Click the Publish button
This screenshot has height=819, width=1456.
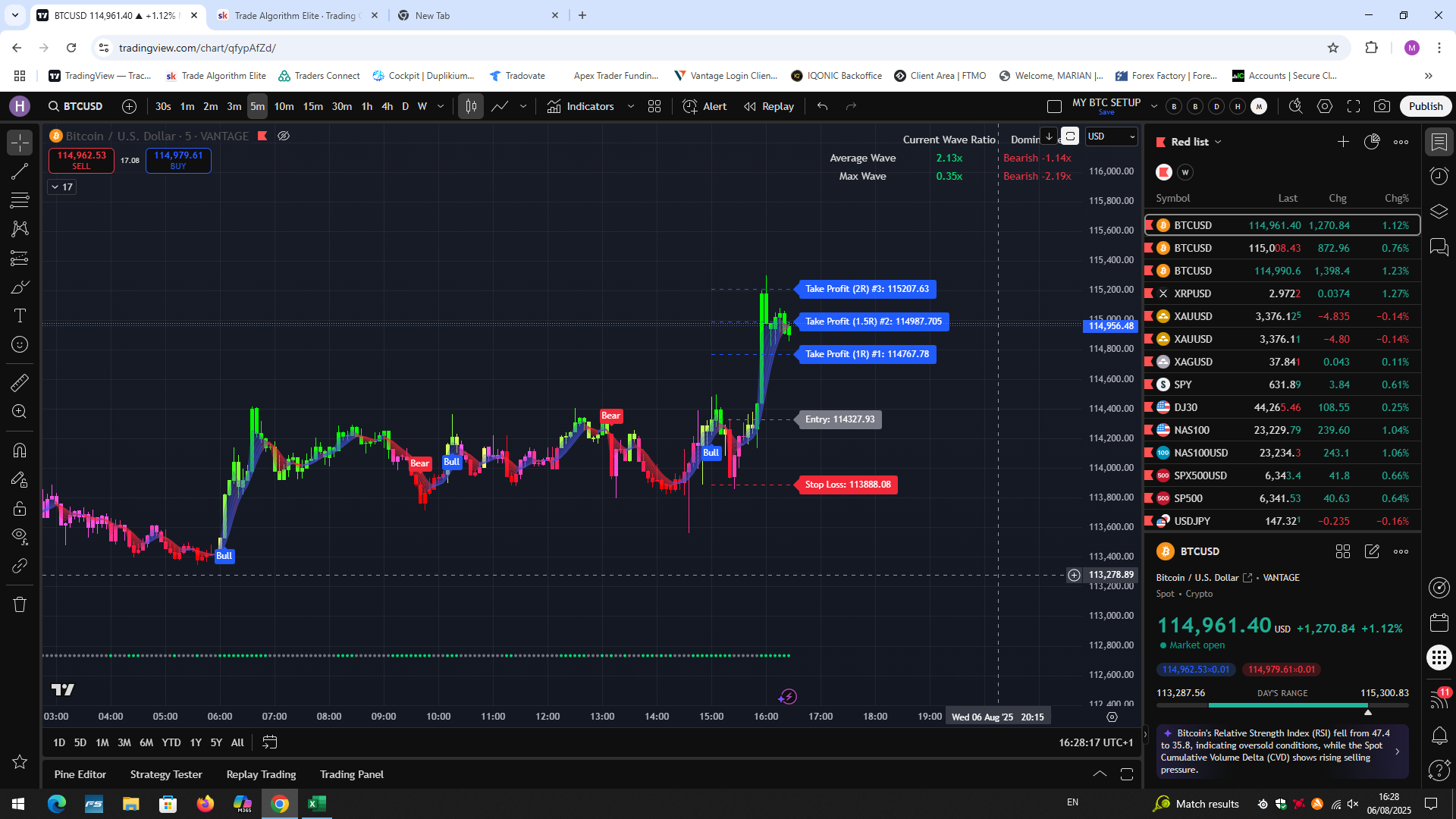(1425, 106)
